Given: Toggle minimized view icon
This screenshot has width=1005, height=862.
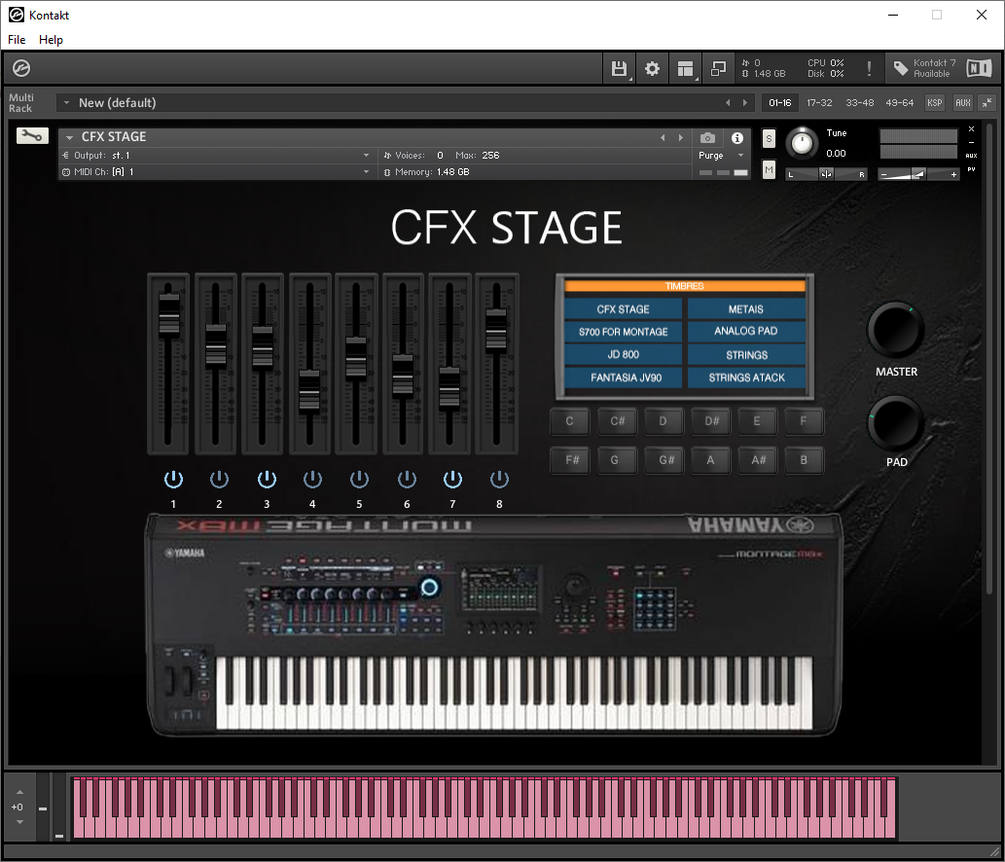Looking at the screenshot, I should coord(718,69).
